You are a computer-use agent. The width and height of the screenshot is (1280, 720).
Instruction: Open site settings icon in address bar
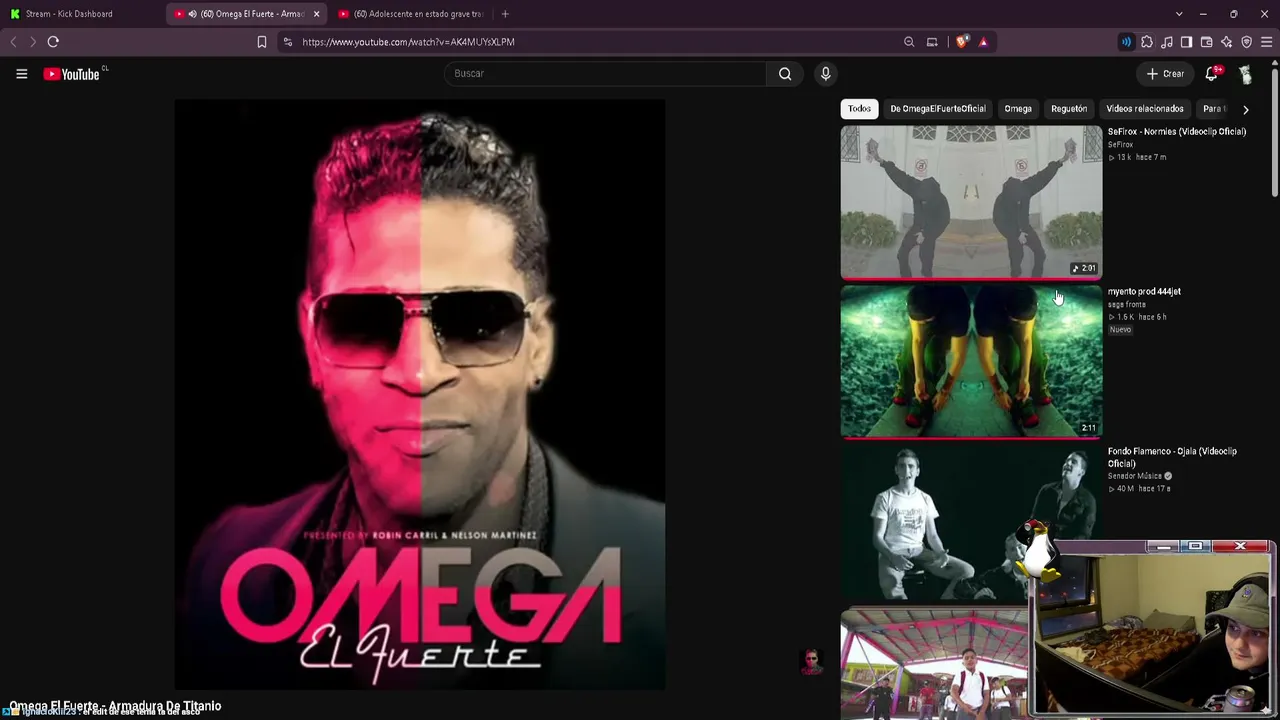pyautogui.click(x=288, y=42)
